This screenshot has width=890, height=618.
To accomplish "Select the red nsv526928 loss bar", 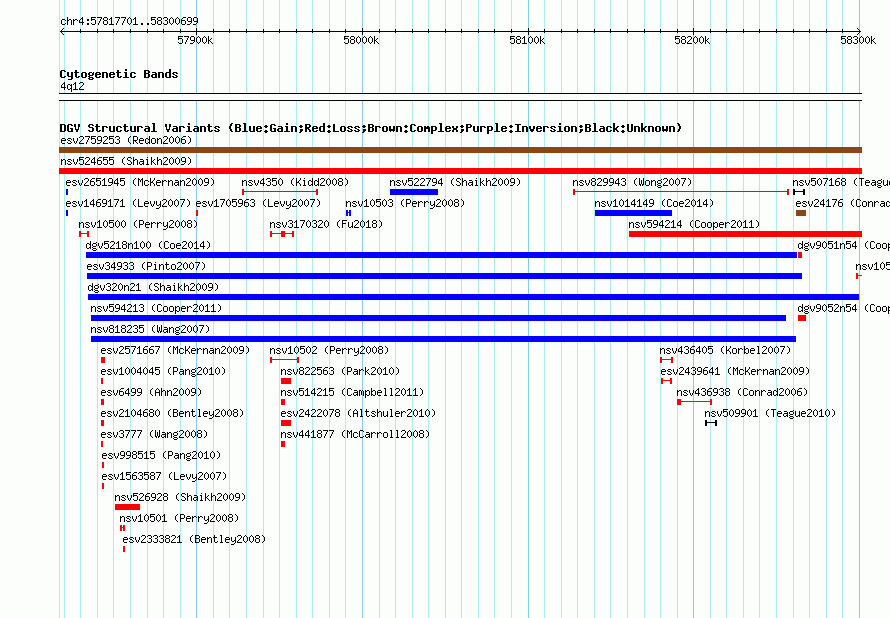I will (x=127, y=507).
